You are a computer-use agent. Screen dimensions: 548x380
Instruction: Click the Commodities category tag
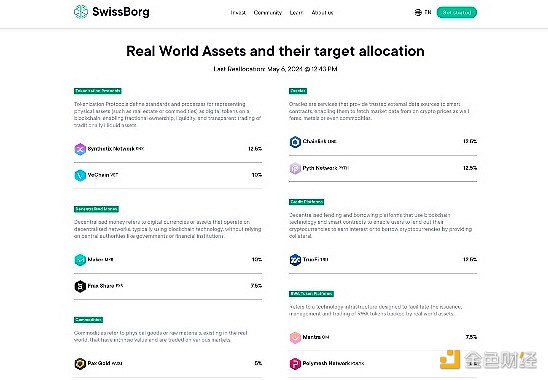88,320
